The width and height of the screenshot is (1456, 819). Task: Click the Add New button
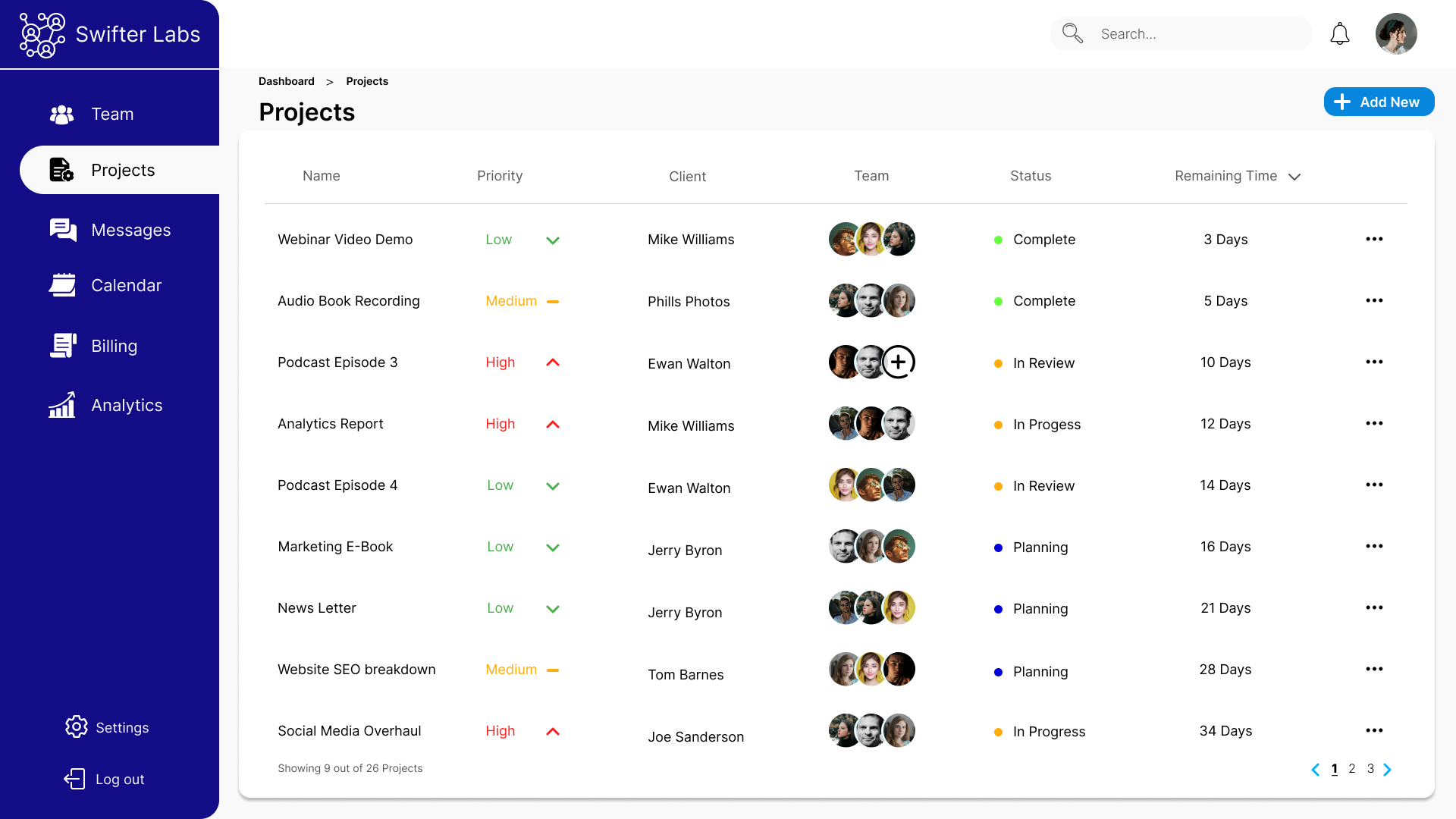pos(1378,102)
